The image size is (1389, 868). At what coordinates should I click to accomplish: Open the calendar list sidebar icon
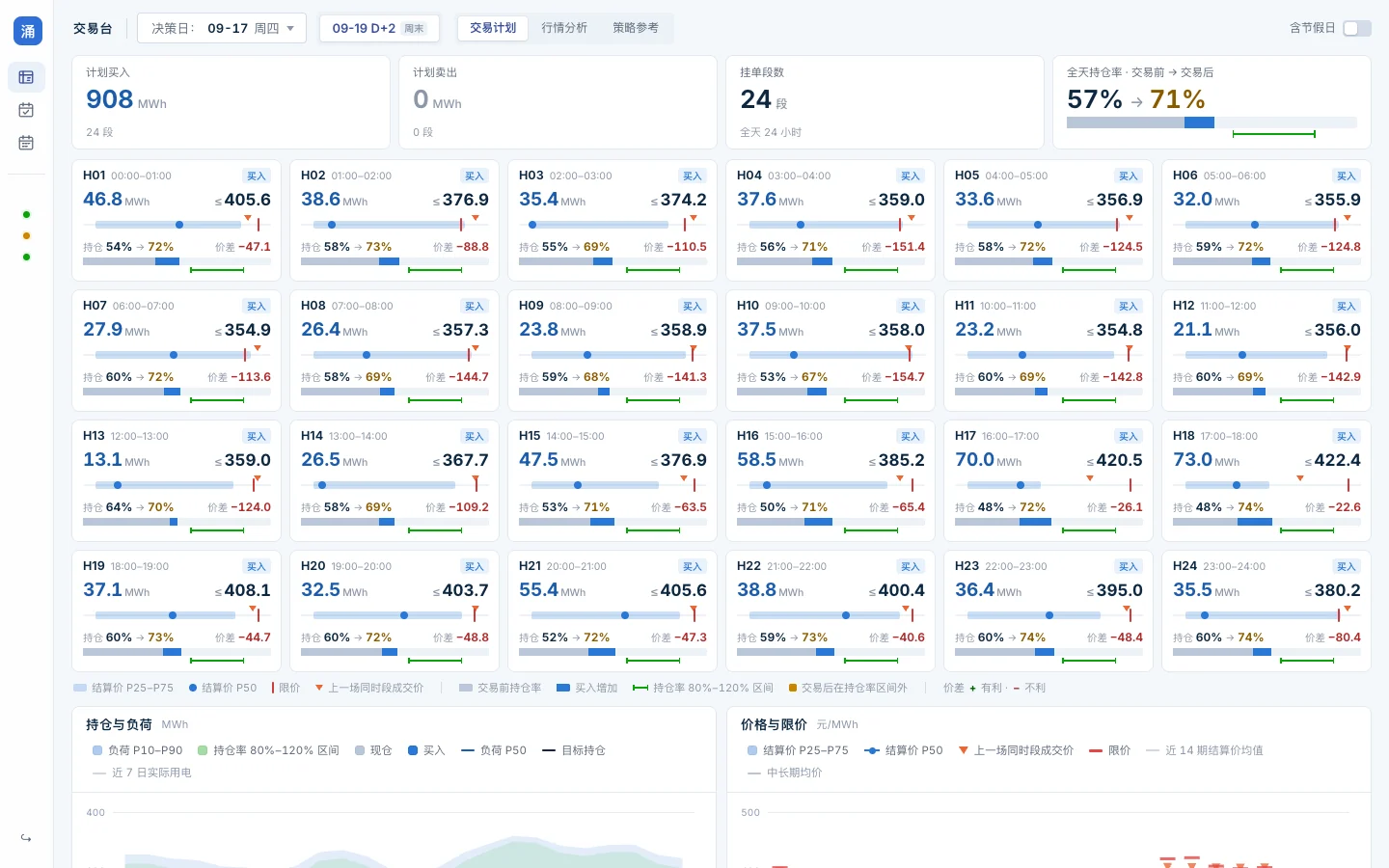(x=26, y=143)
